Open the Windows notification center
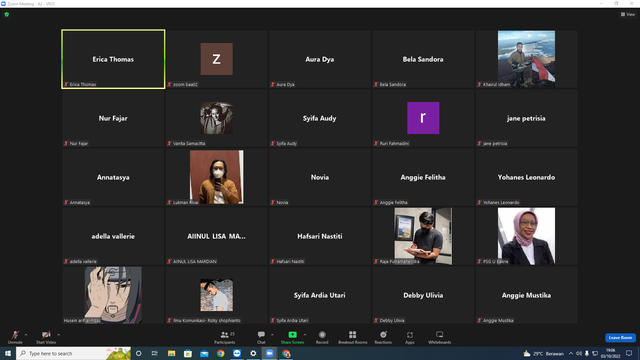Image resolution: width=640 pixels, height=360 pixels. [629, 353]
